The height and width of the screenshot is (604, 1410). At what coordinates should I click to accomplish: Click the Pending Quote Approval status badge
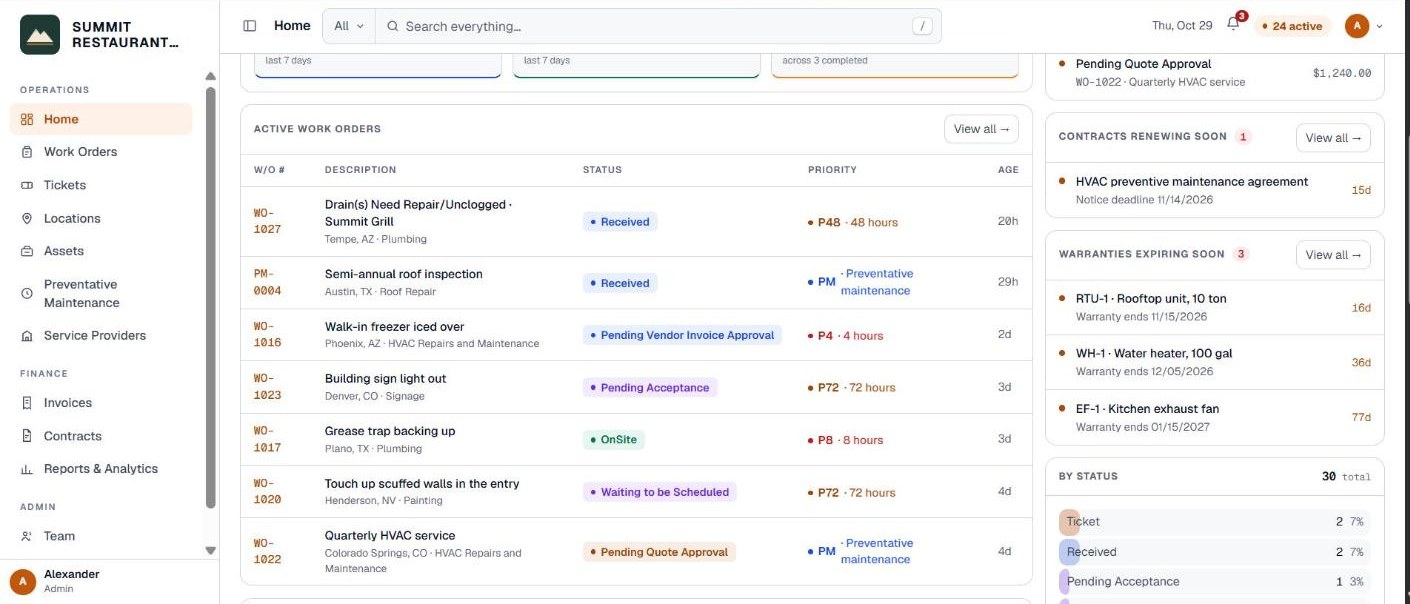point(660,552)
